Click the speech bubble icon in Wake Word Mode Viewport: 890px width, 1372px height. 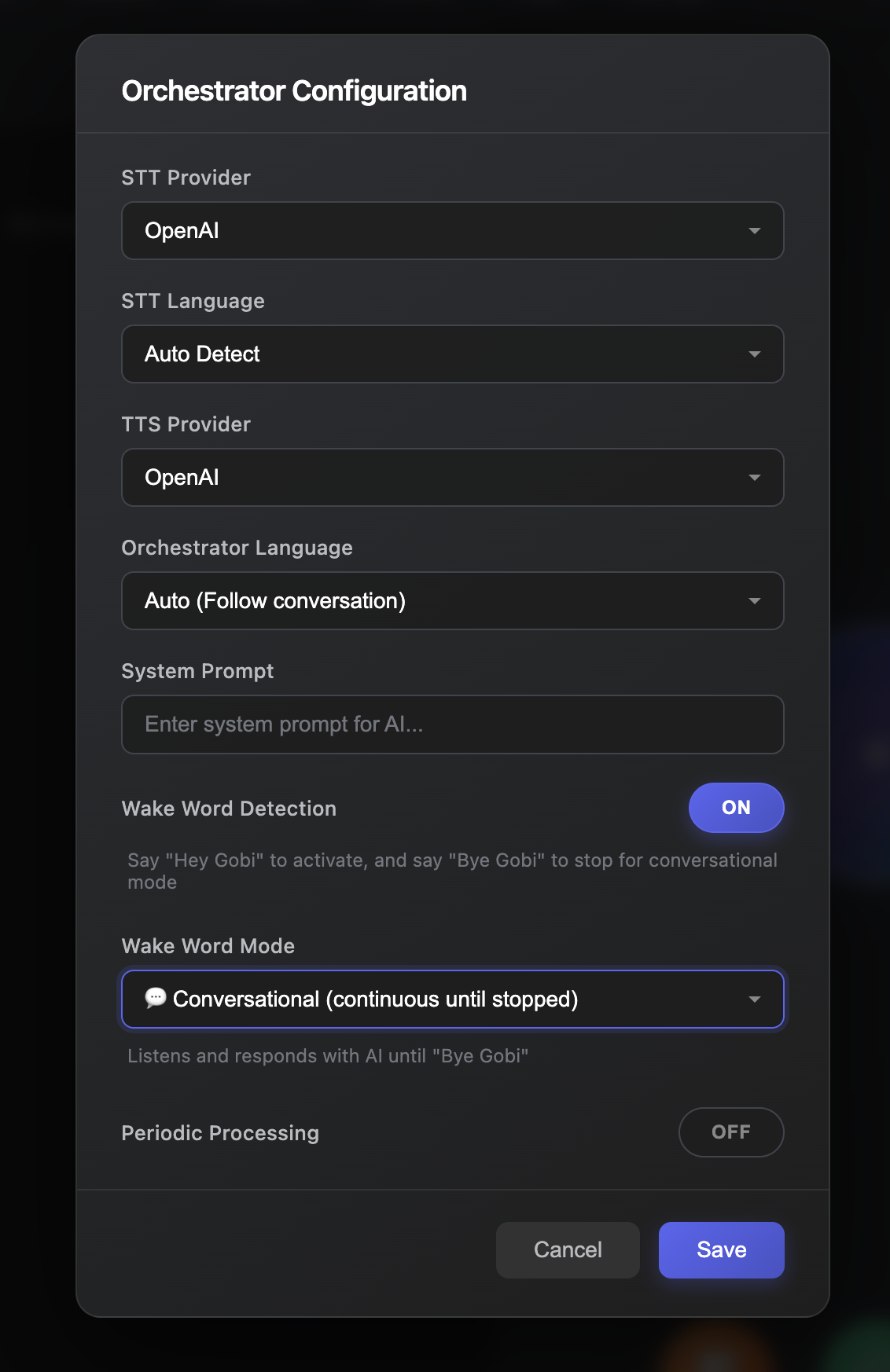(x=156, y=998)
